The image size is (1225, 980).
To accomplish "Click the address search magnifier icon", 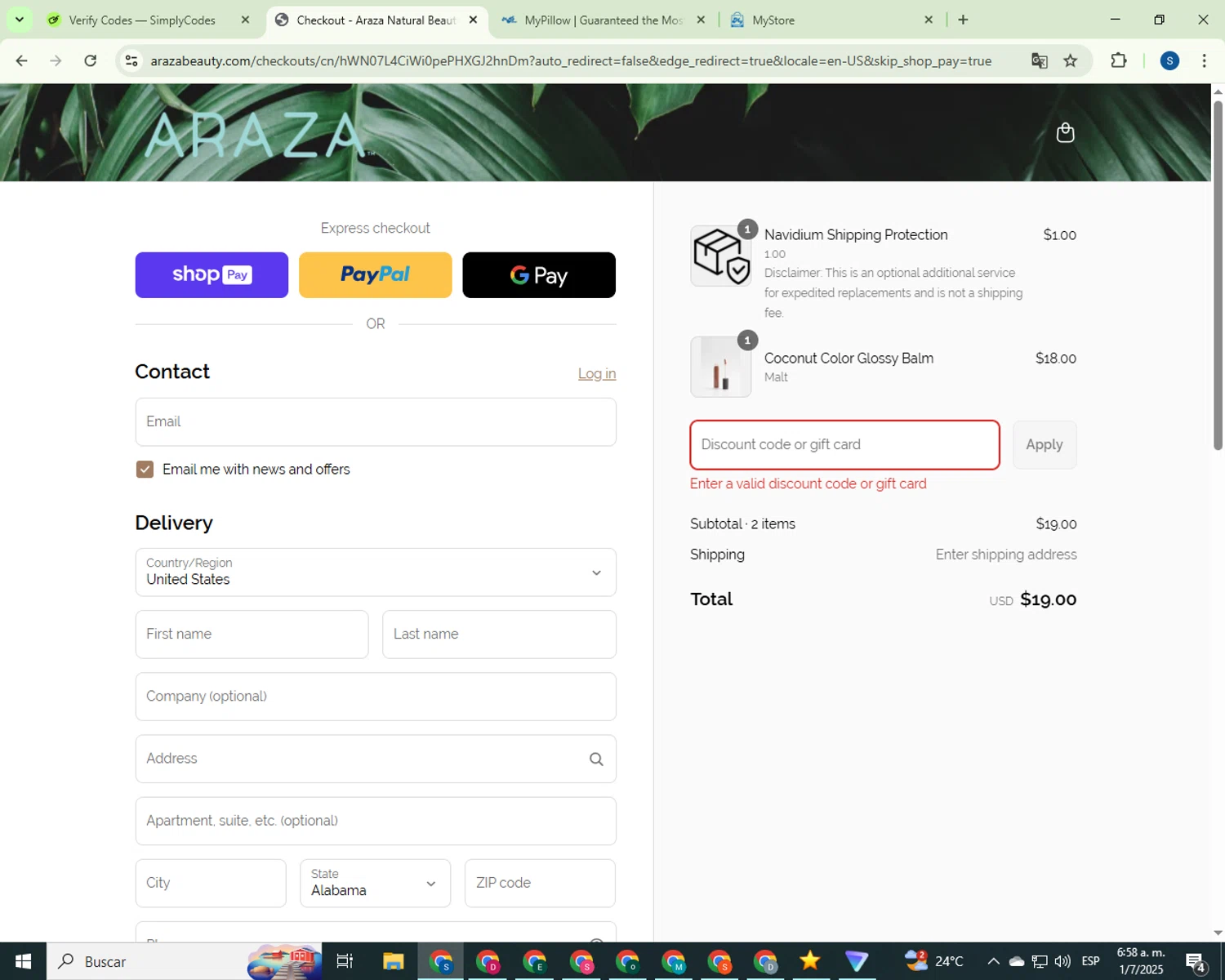I will [x=596, y=759].
